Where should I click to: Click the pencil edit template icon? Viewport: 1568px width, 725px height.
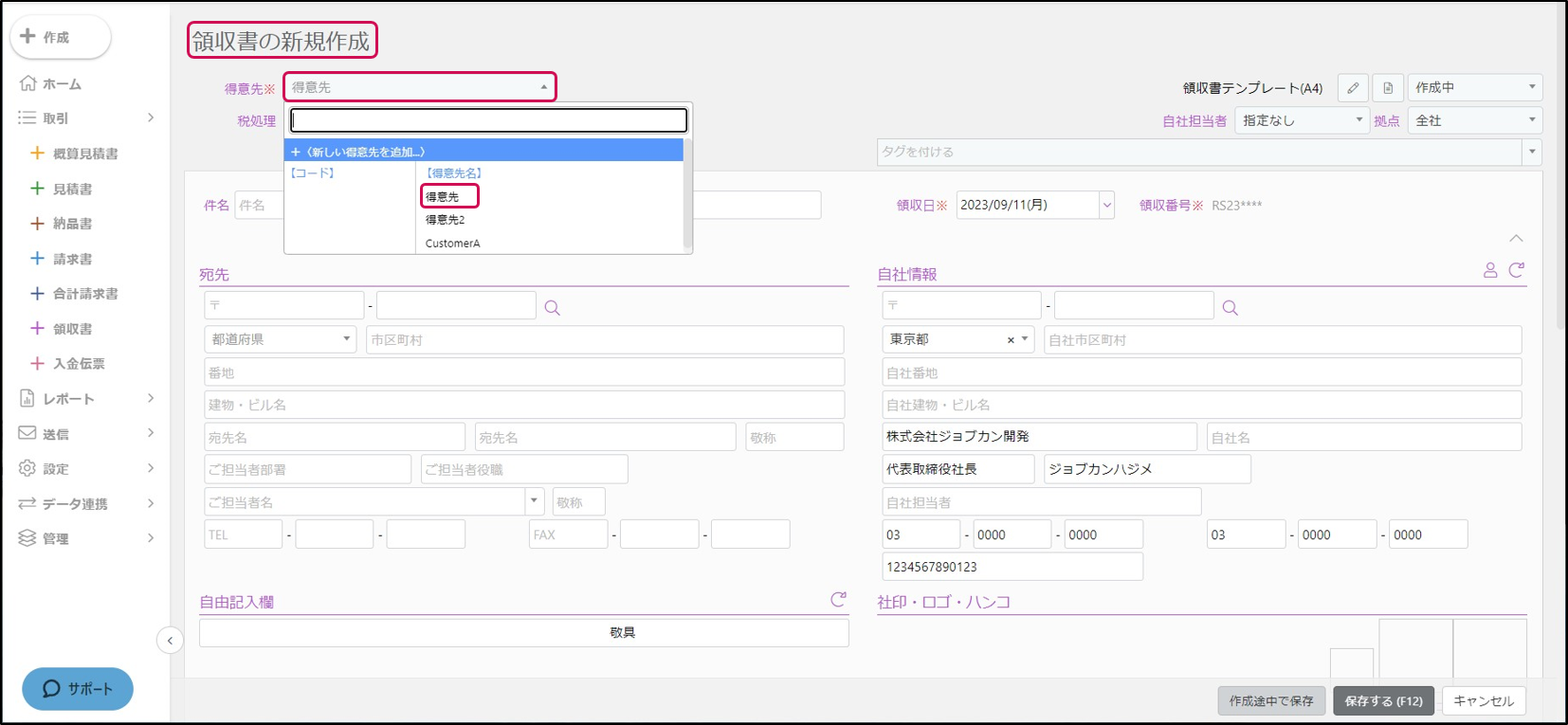click(x=1353, y=88)
